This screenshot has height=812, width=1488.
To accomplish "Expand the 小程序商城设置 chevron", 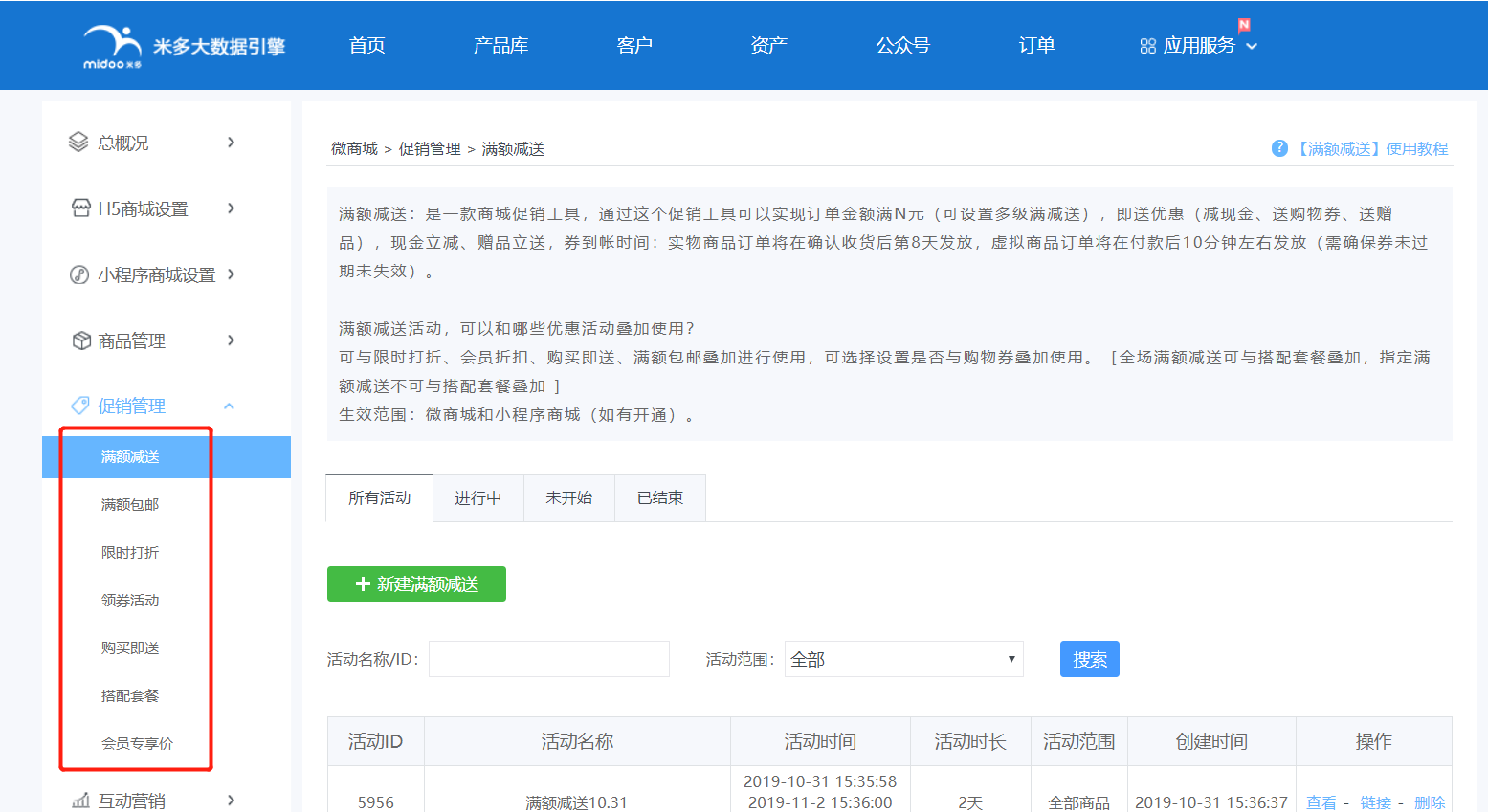I will click(x=231, y=274).
